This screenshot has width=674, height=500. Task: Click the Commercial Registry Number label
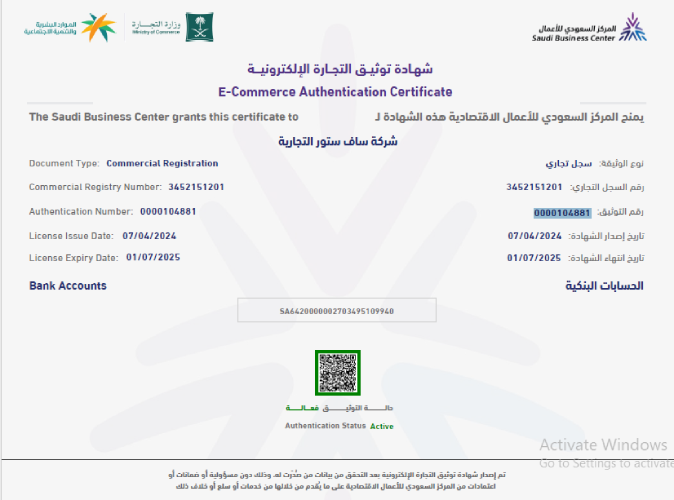[x=95, y=187]
